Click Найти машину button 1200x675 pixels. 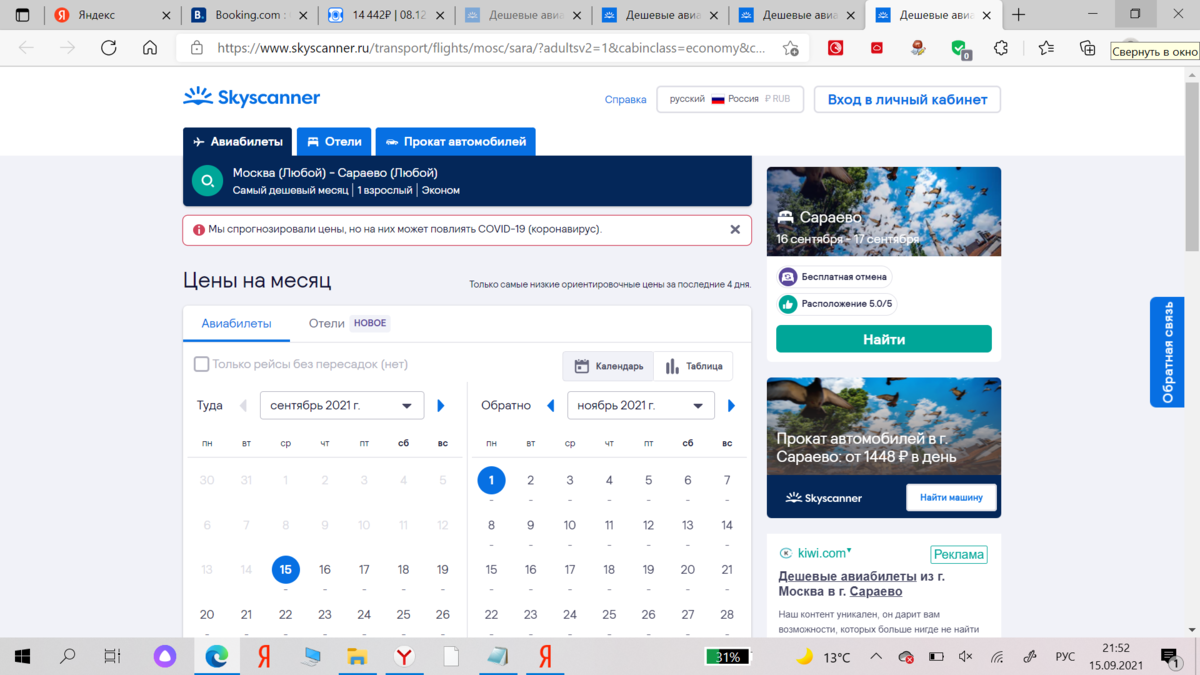(x=951, y=497)
